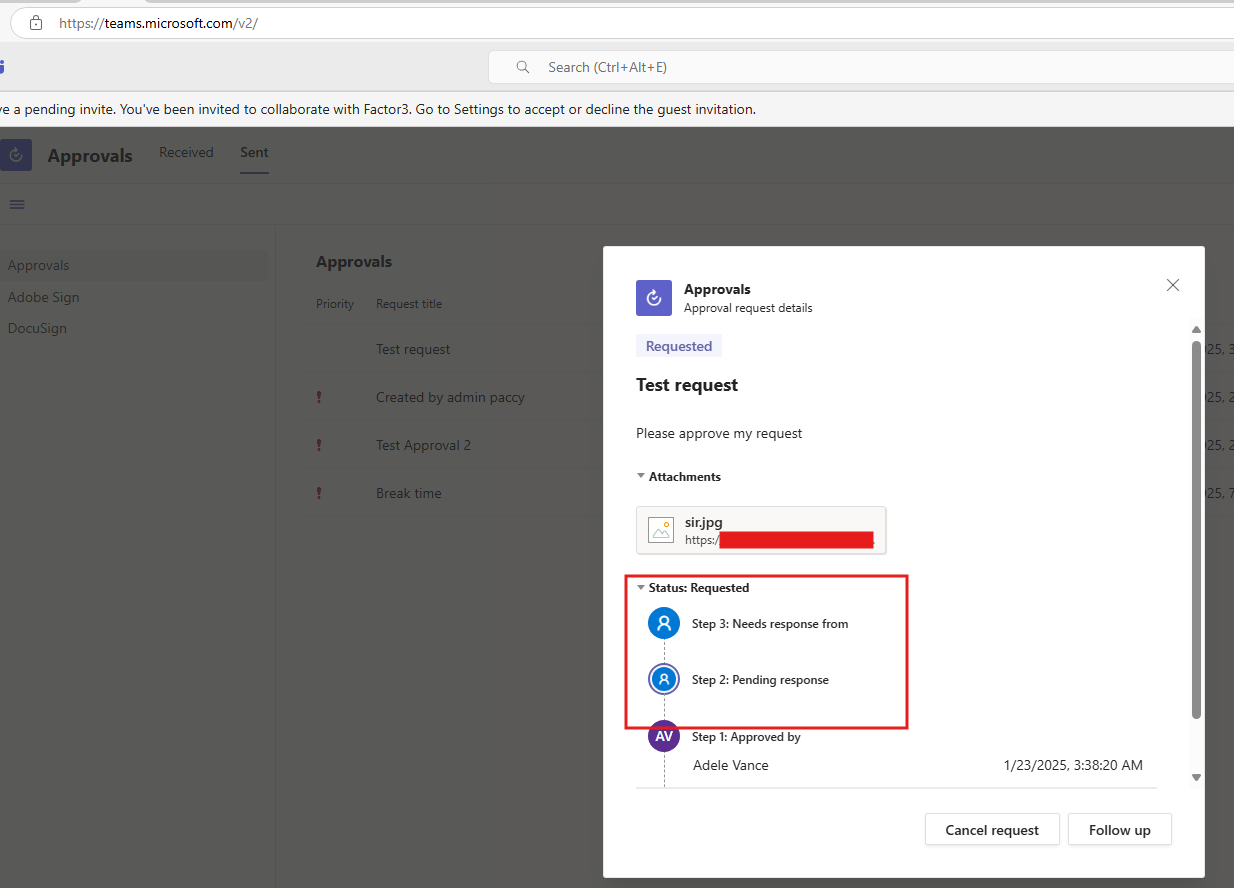Collapse the Attachments section
This screenshot has width=1234, height=888.
pyautogui.click(x=641, y=477)
